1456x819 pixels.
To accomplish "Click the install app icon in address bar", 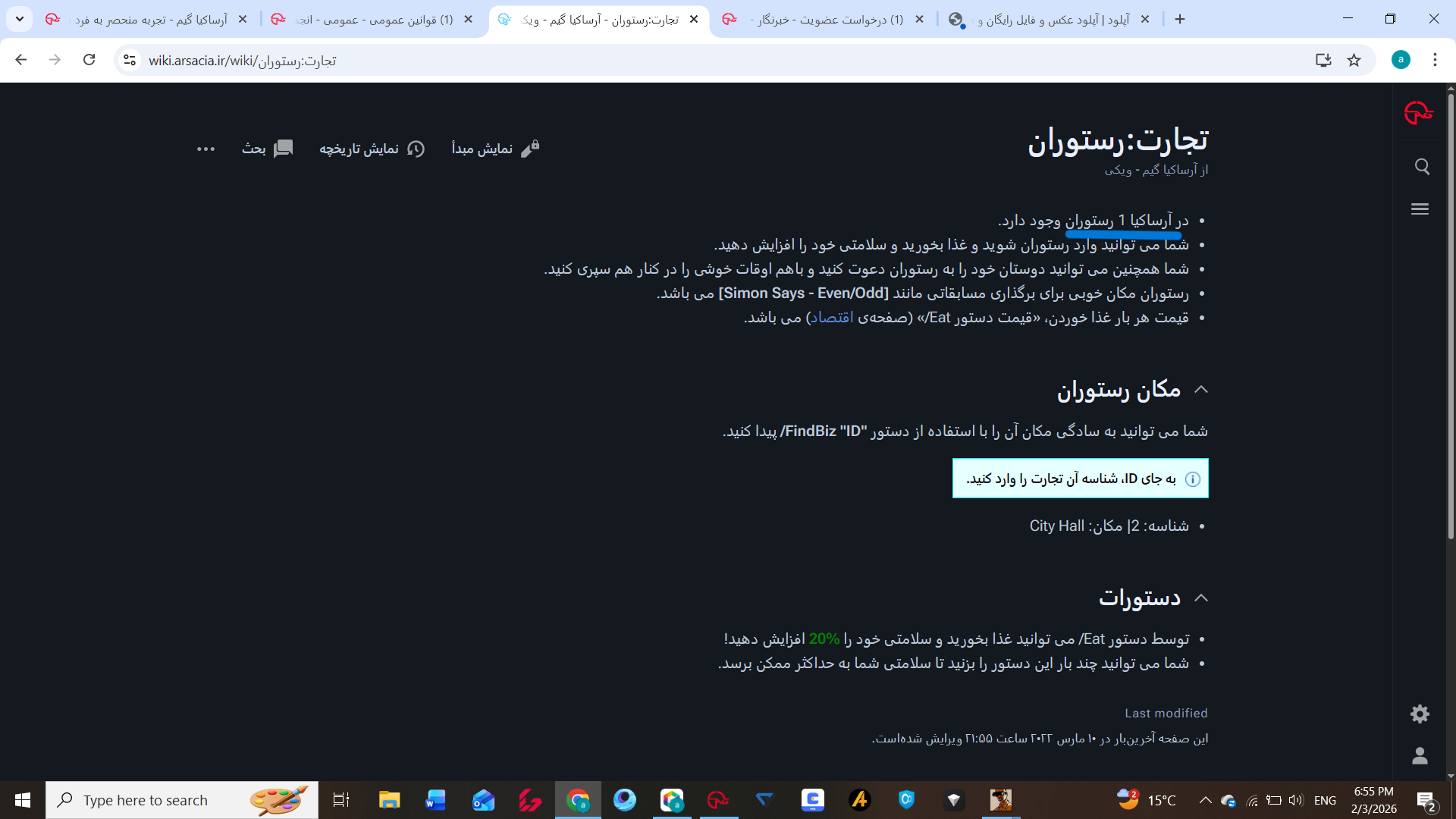I will click(1323, 61).
